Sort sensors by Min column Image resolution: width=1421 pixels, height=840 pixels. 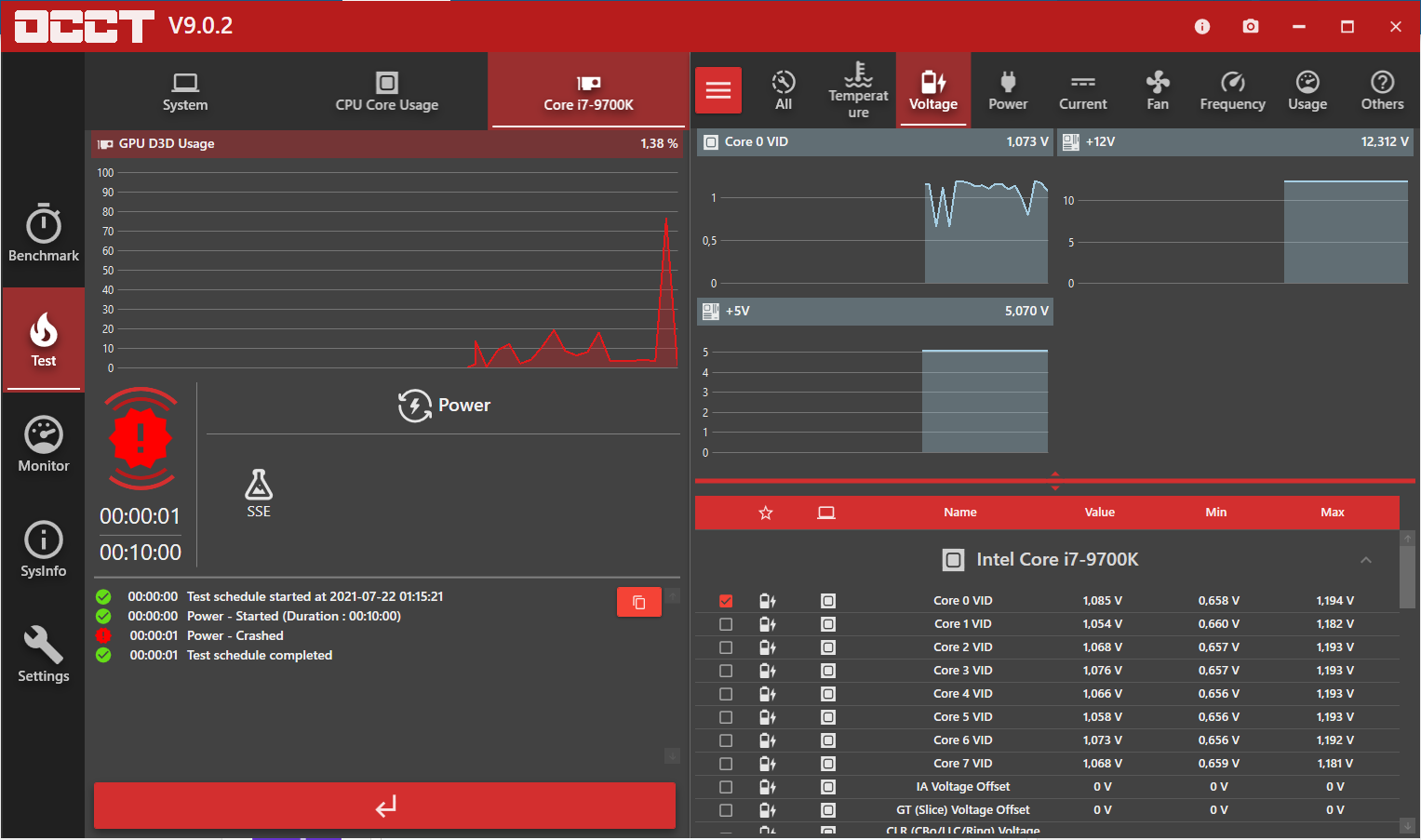point(1215,513)
